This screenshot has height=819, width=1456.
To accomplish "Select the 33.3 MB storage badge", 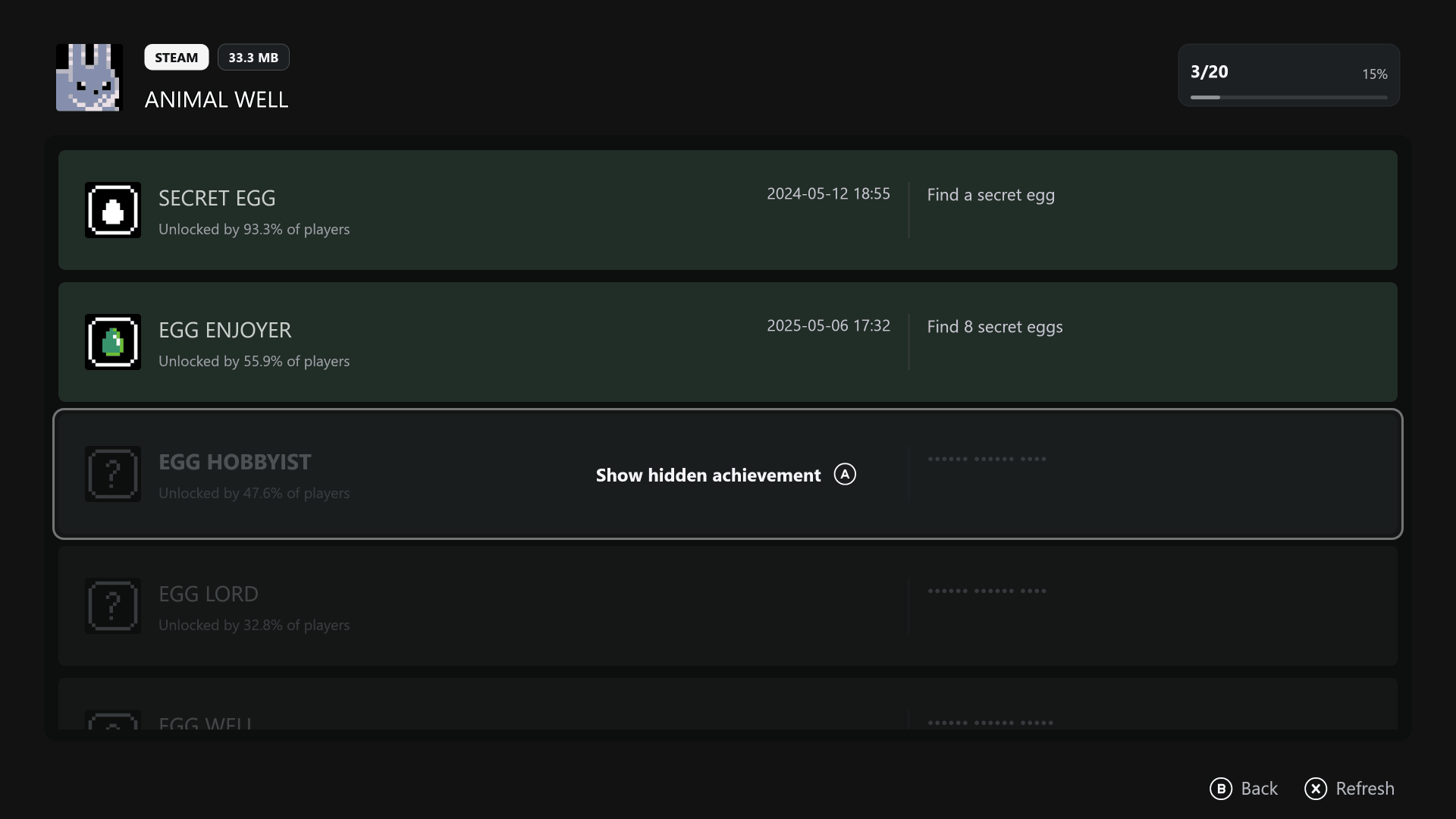I will pos(253,57).
